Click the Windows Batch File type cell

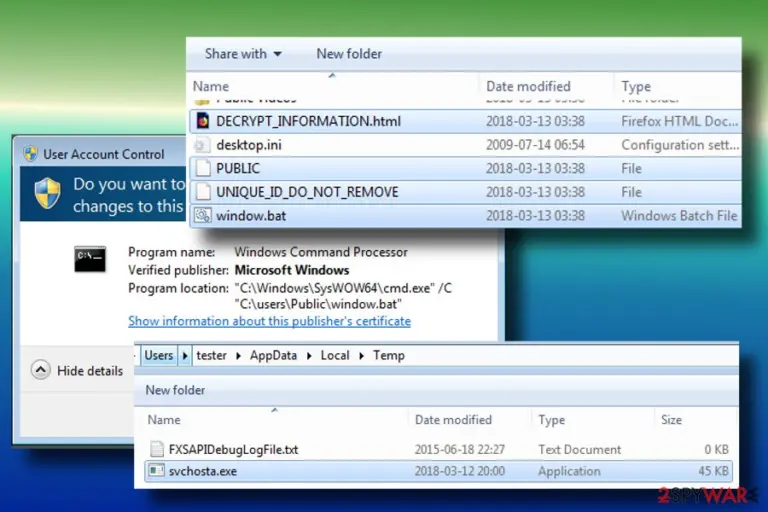(679, 216)
